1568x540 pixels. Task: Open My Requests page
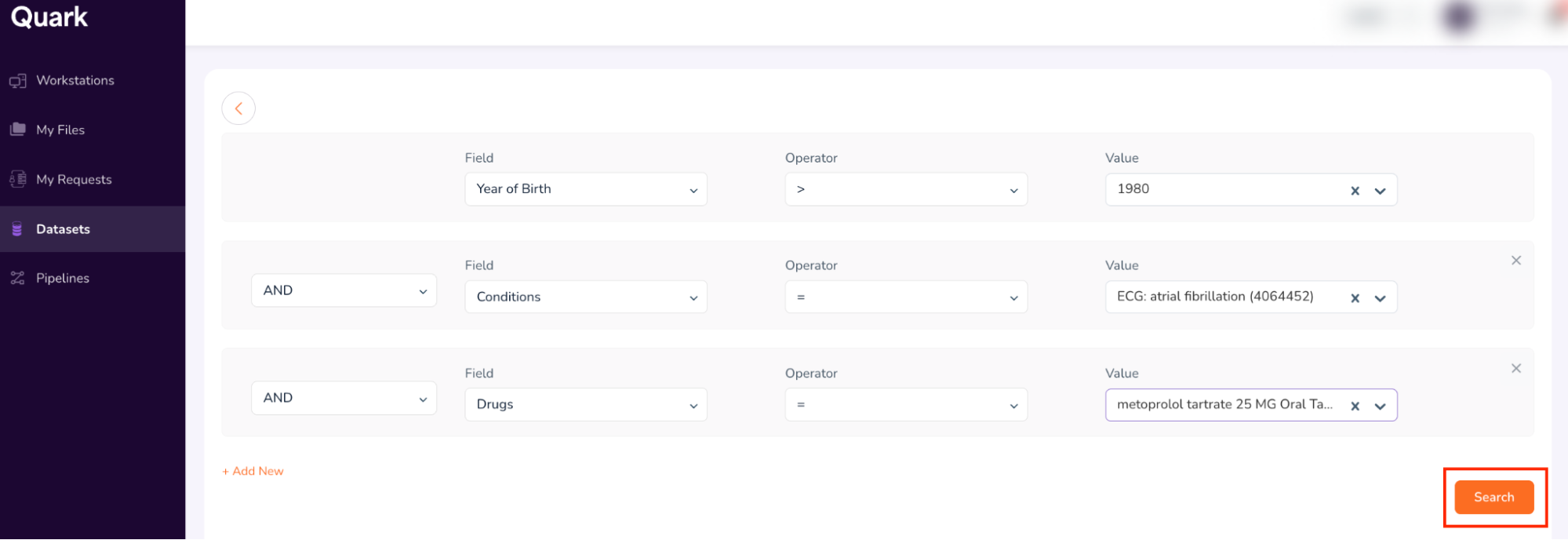(74, 180)
